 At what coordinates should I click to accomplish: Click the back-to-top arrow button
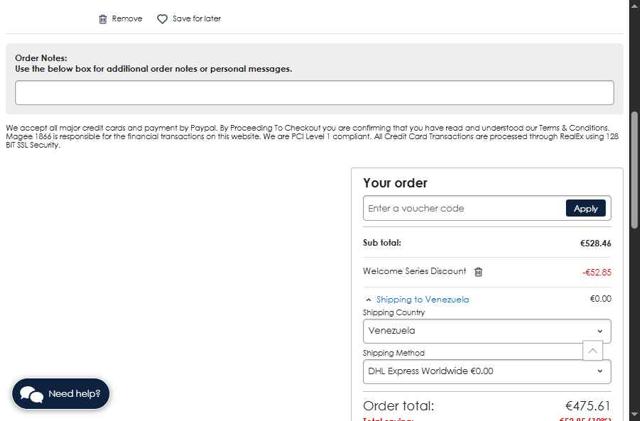tap(592, 350)
